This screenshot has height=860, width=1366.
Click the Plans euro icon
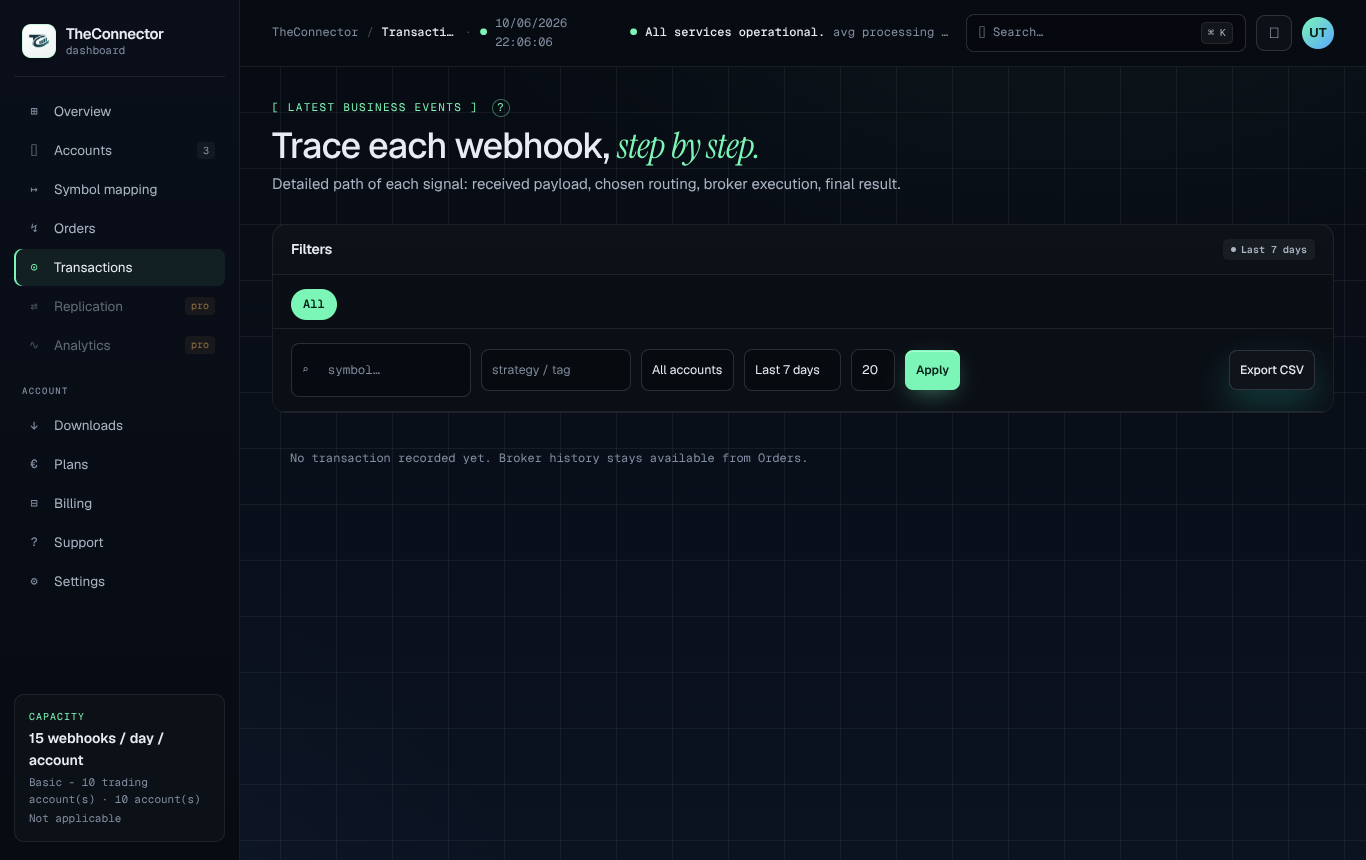point(34,464)
